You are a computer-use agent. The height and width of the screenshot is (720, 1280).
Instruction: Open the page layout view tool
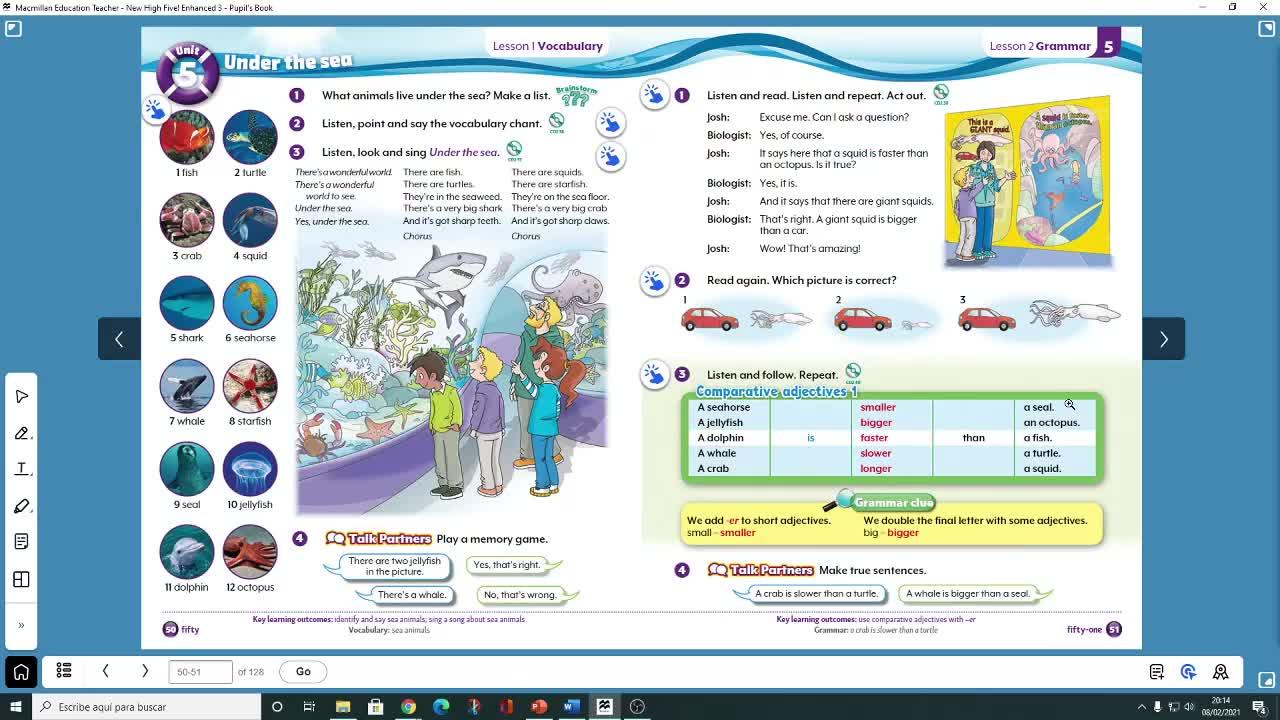tap(21, 579)
